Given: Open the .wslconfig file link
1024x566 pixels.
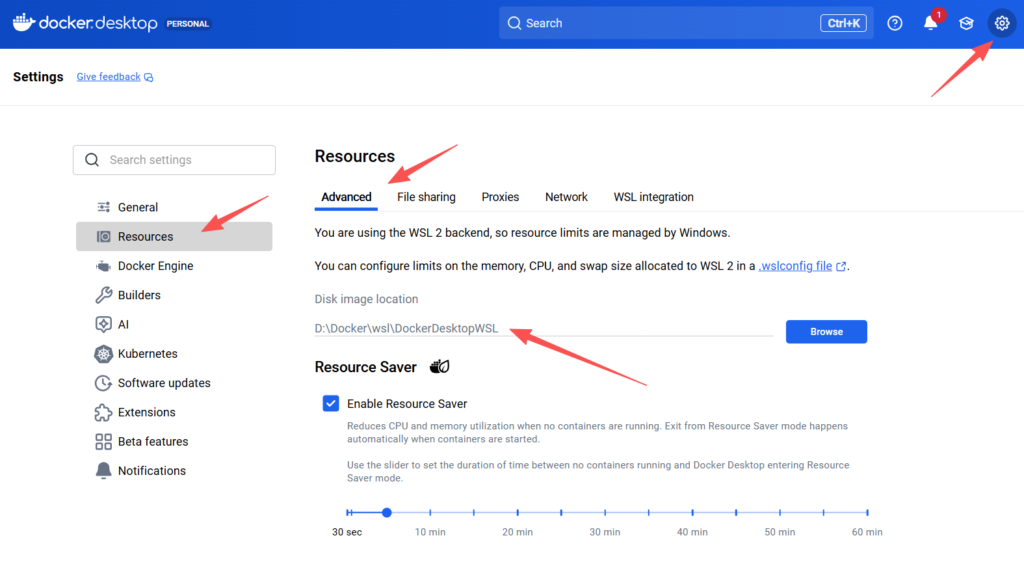Looking at the screenshot, I should pos(795,266).
